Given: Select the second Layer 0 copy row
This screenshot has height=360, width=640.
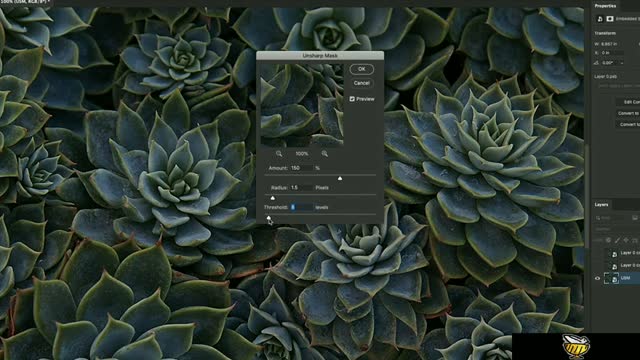Looking at the screenshot, I should (x=616, y=266).
